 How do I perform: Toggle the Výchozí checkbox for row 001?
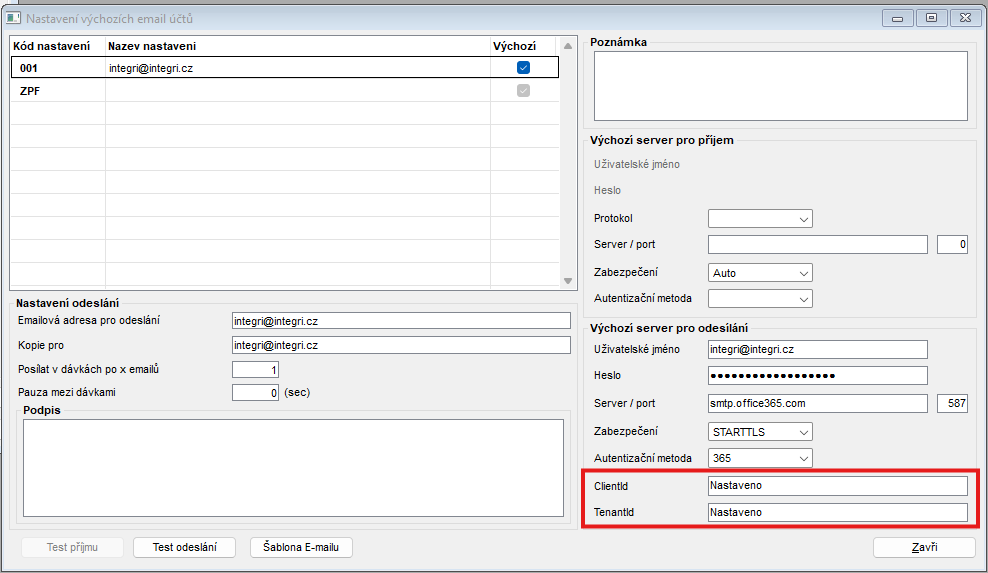coord(523,67)
